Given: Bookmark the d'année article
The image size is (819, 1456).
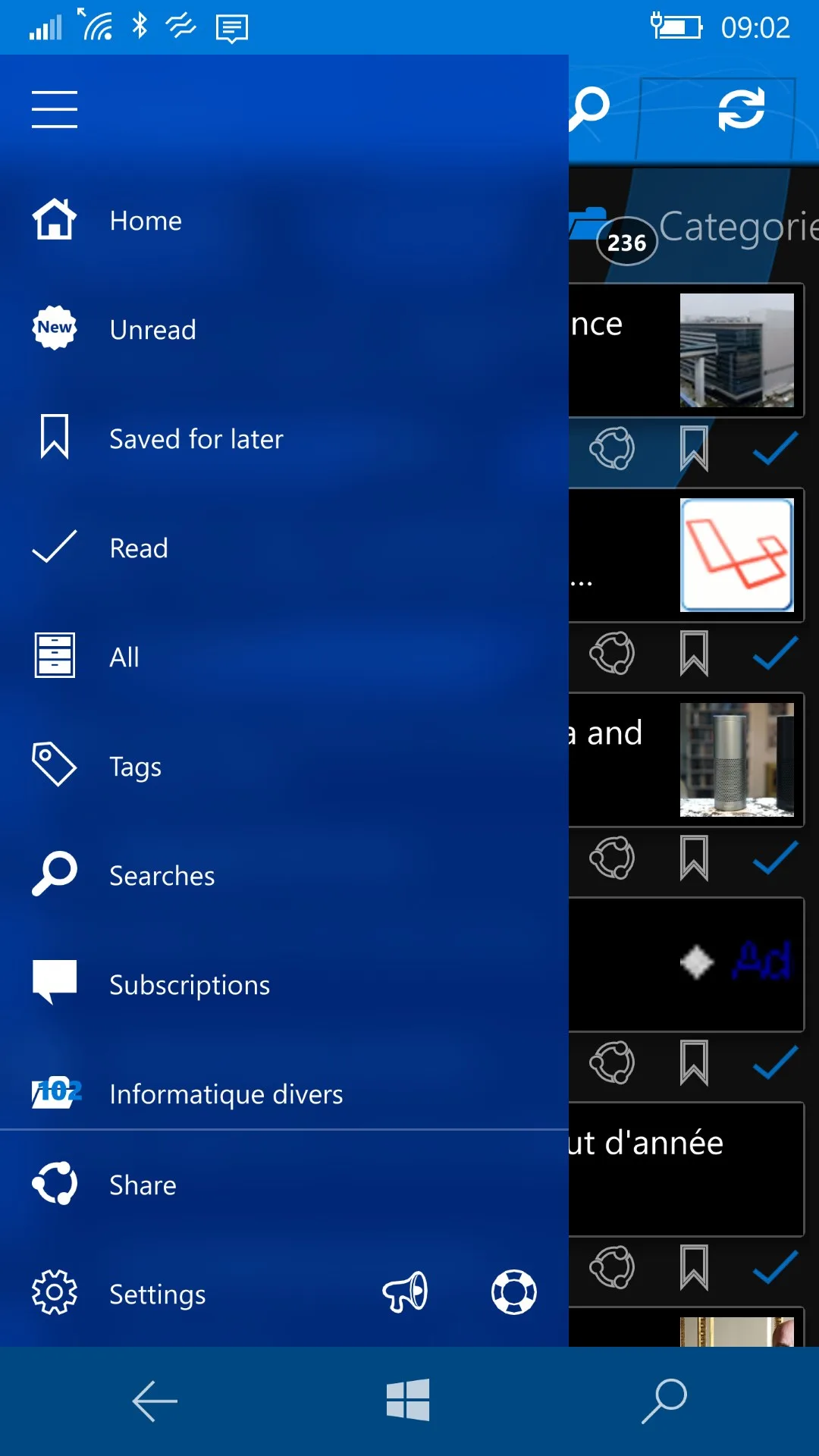Looking at the screenshot, I should tap(694, 1268).
